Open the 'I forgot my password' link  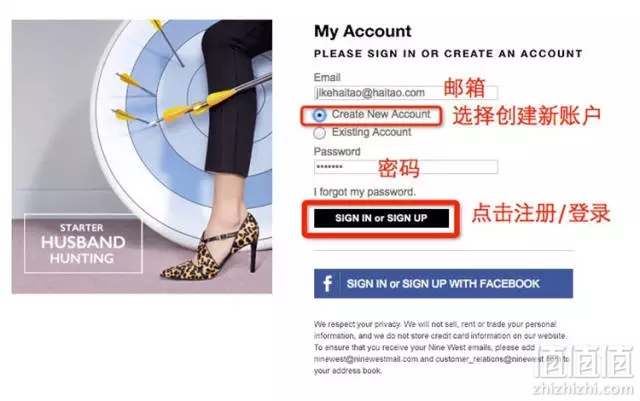pos(364,192)
